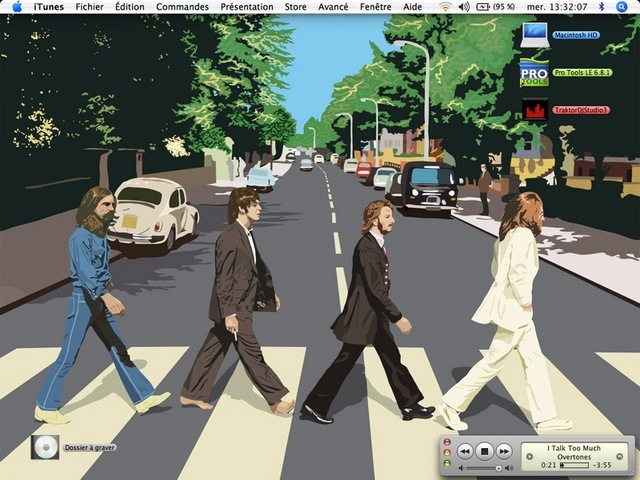Screen dimensions: 640x480
Task: Minimize the iTunes mini player window
Action: tap(447, 453)
